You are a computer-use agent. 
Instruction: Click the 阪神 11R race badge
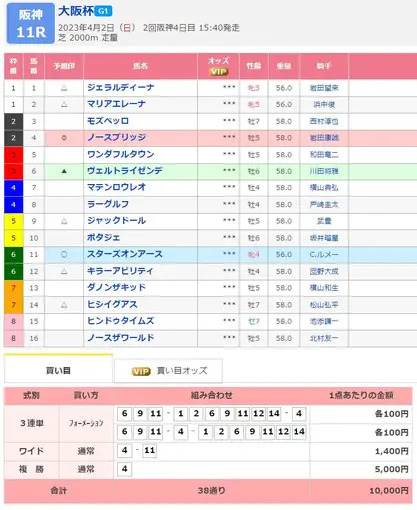pyautogui.click(x=31, y=23)
